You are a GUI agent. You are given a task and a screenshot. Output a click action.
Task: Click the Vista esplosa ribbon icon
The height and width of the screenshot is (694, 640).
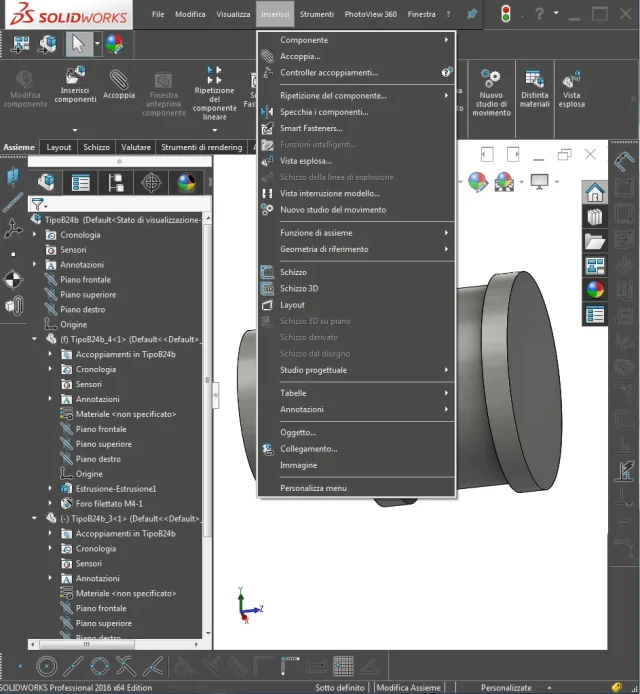click(572, 79)
